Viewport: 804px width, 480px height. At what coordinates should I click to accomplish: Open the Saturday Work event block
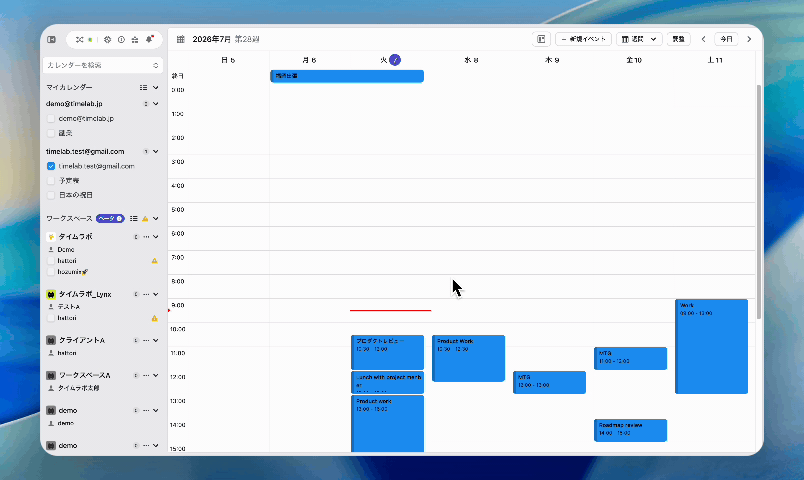[x=712, y=347]
